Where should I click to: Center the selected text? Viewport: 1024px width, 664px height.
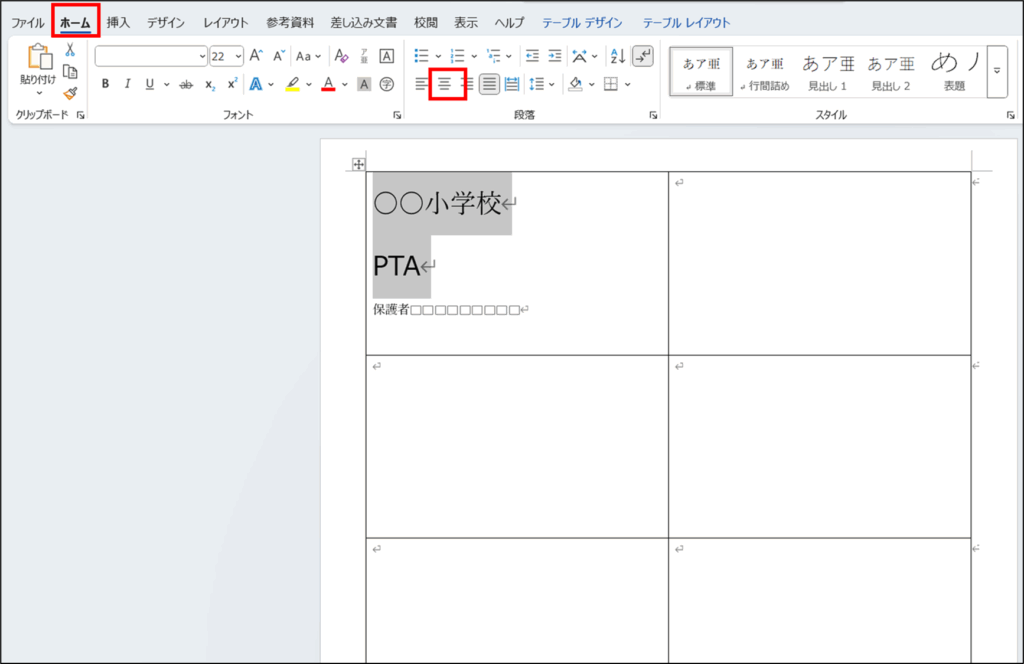[x=444, y=84]
